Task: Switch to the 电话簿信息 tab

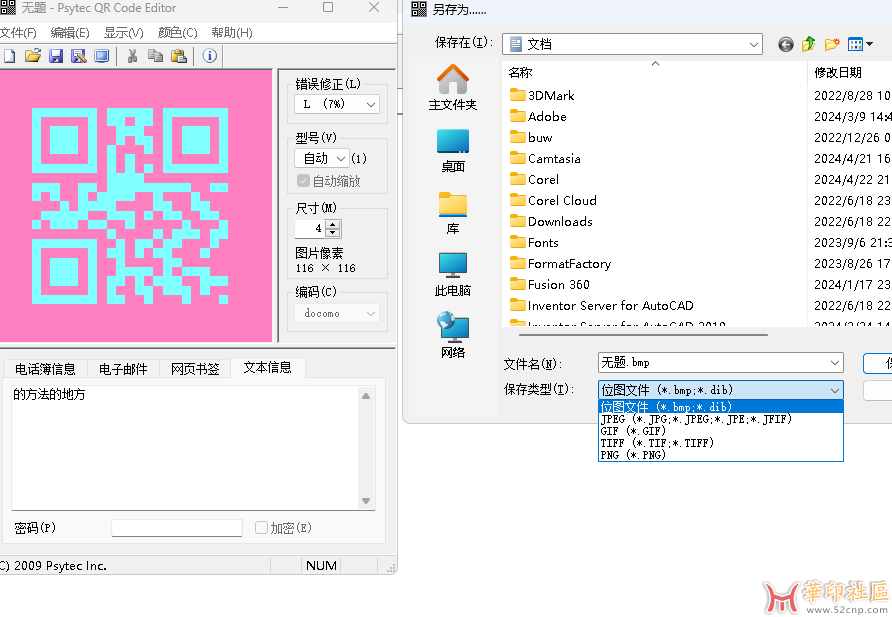Action: click(45, 369)
